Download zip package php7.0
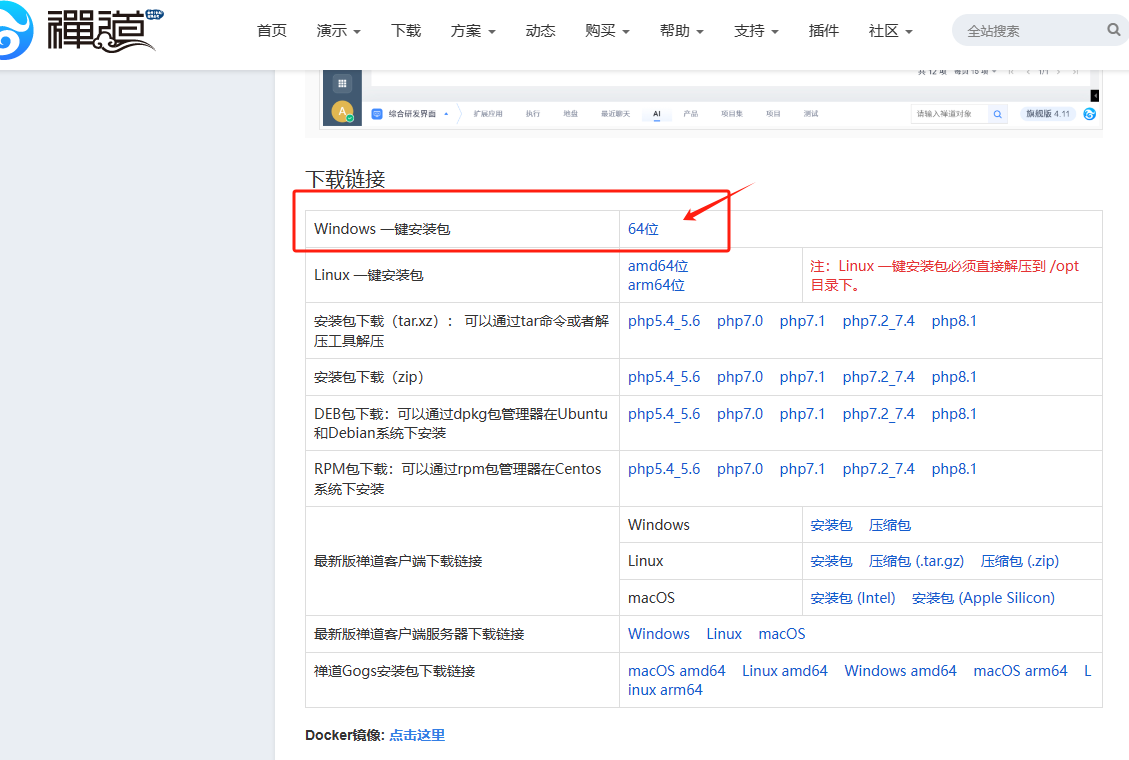1129x760 pixels. [739, 377]
